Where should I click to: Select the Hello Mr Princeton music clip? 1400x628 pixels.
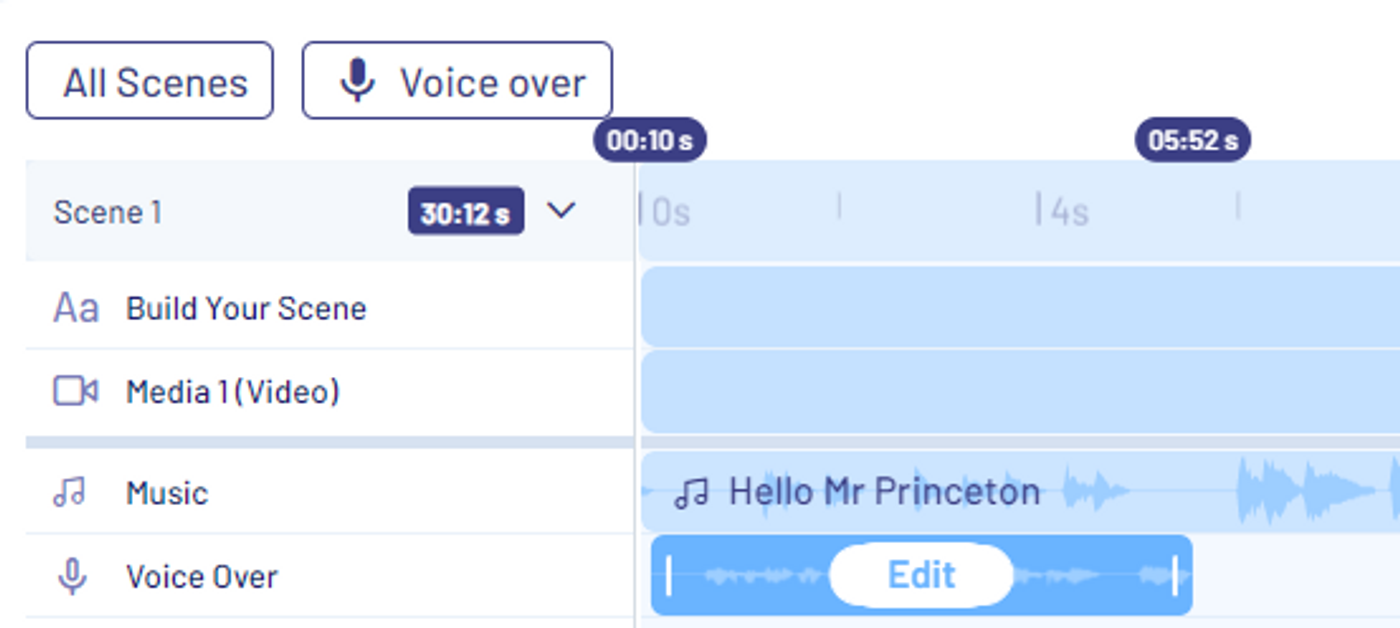pyautogui.click(x=1020, y=492)
